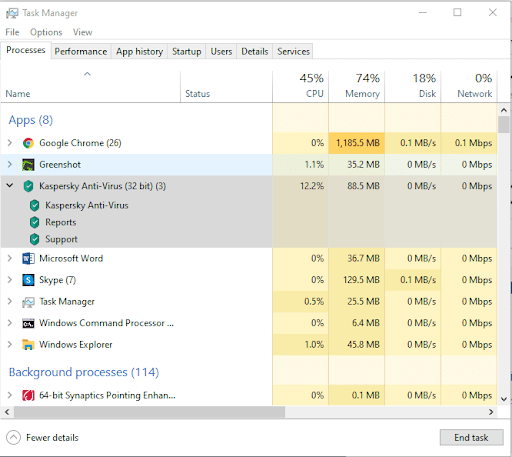Click the Google Chrome app icon
The height and width of the screenshot is (457, 512).
[x=28, y=143]
